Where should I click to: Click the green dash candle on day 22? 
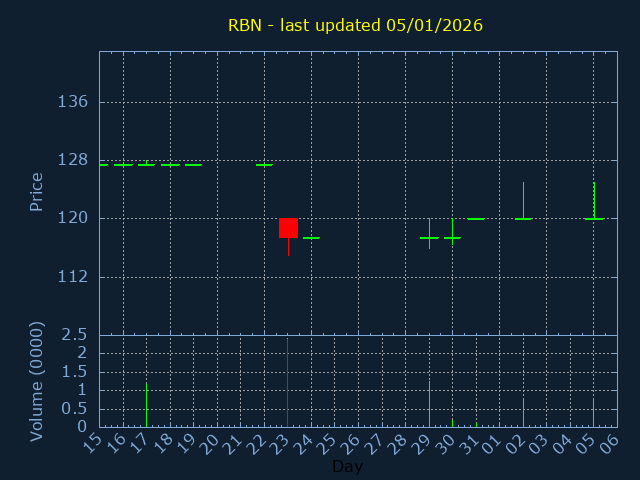264,164
